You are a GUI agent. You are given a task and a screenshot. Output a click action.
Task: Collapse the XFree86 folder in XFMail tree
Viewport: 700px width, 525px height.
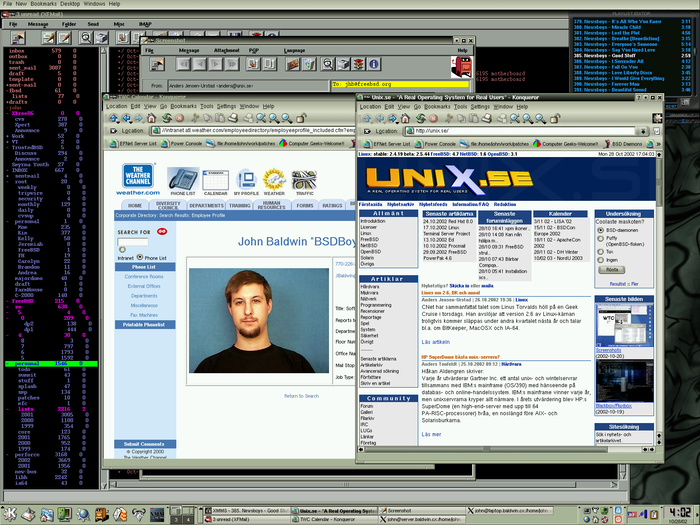pos(8,113)
